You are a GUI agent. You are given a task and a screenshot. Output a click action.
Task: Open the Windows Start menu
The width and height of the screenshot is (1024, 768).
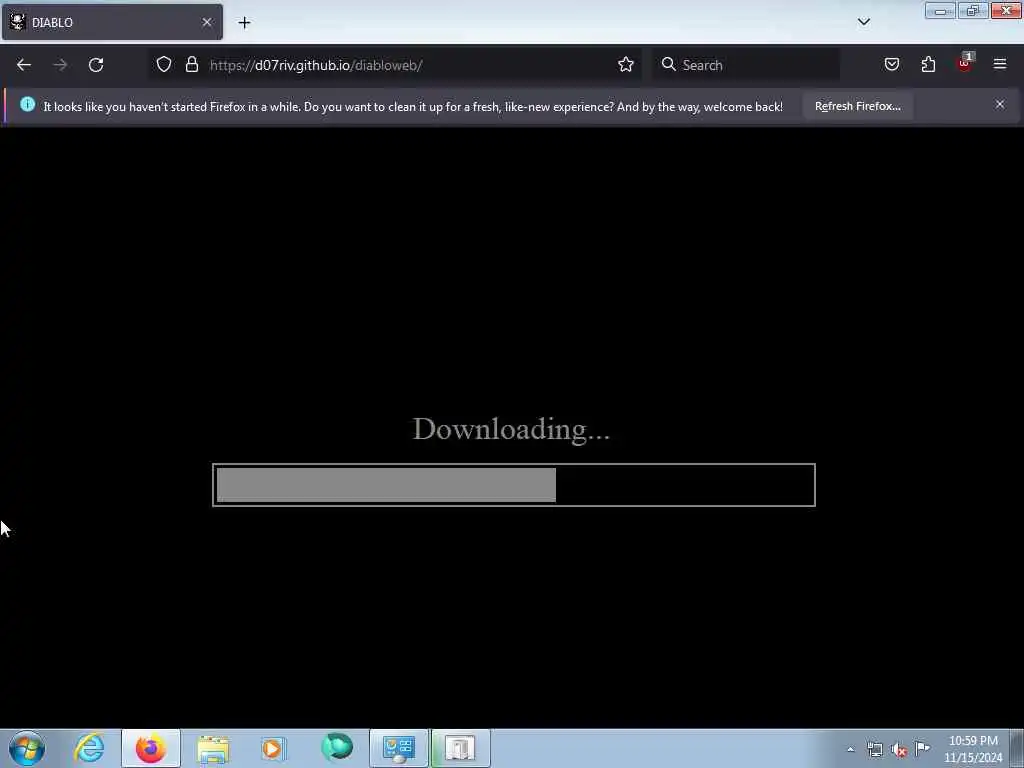[27, 749]
